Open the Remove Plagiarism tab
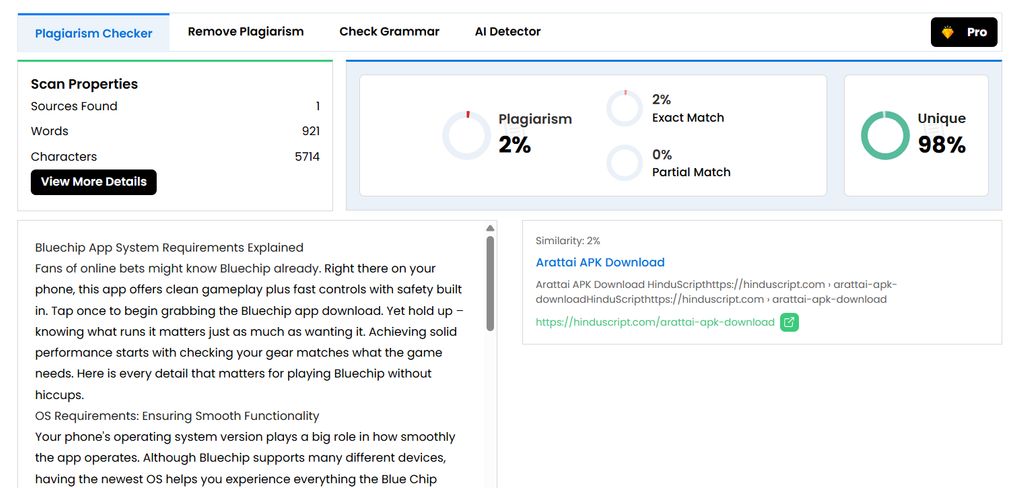The height and width of the screenshot is (488, 1024). (x=246, y=32)
